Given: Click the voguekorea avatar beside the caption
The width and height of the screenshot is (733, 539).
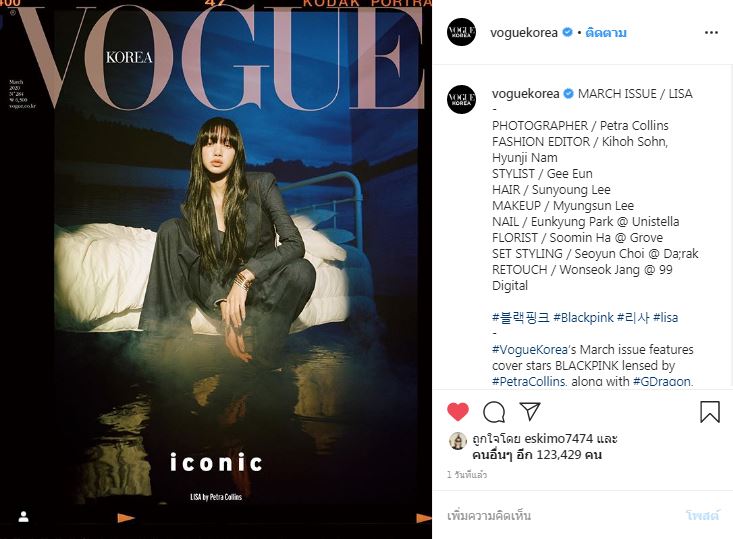Looking at the screenshot, I should point(461,99).
